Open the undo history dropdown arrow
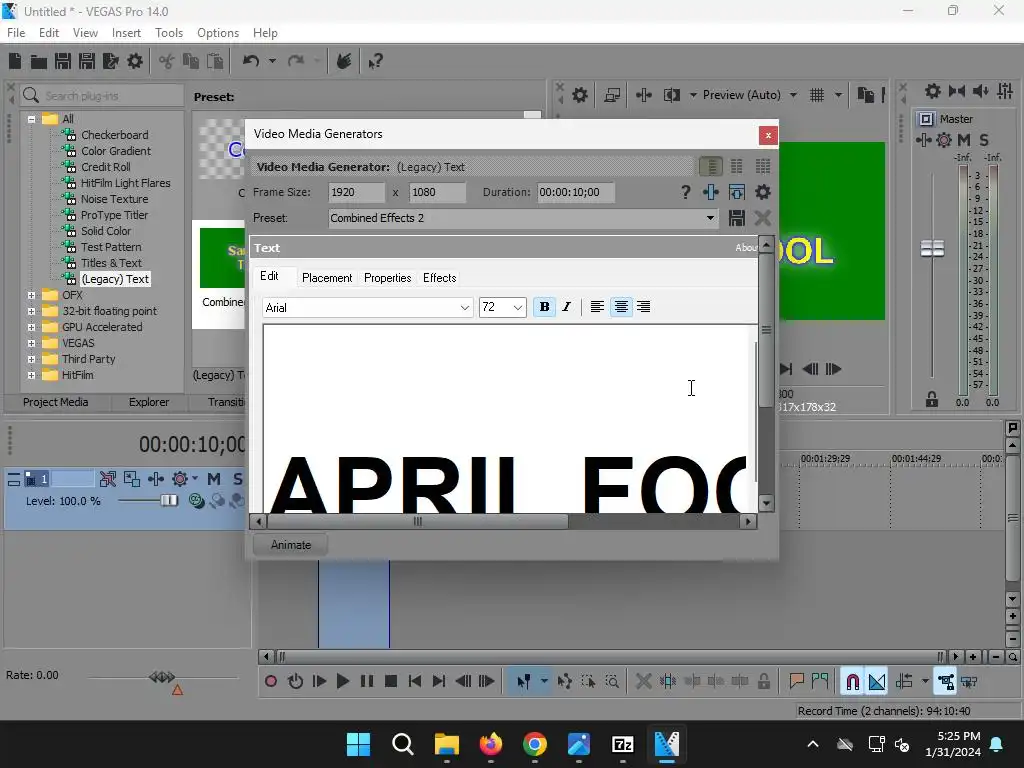Viewport: 1024px width, 768px height. point(272,61)
